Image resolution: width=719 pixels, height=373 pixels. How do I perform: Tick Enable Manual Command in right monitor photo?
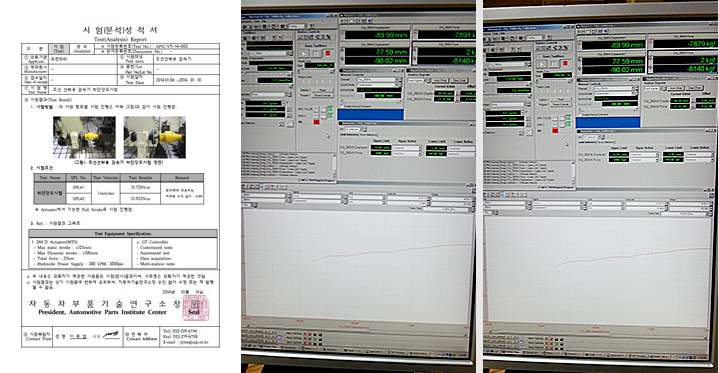click(580, 115)
